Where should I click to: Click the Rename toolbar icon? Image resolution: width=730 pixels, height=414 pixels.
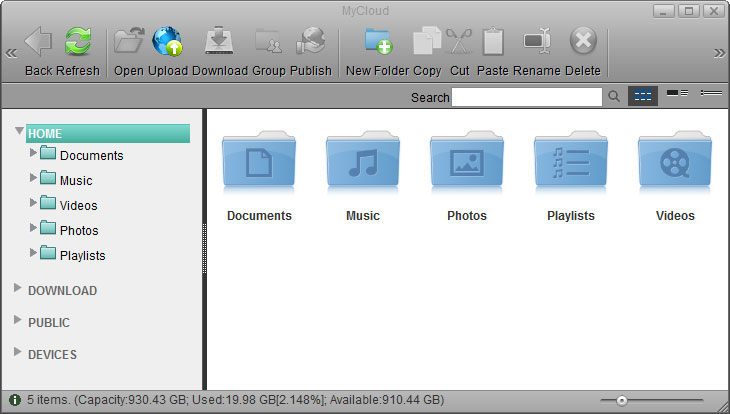pos(537,42)
